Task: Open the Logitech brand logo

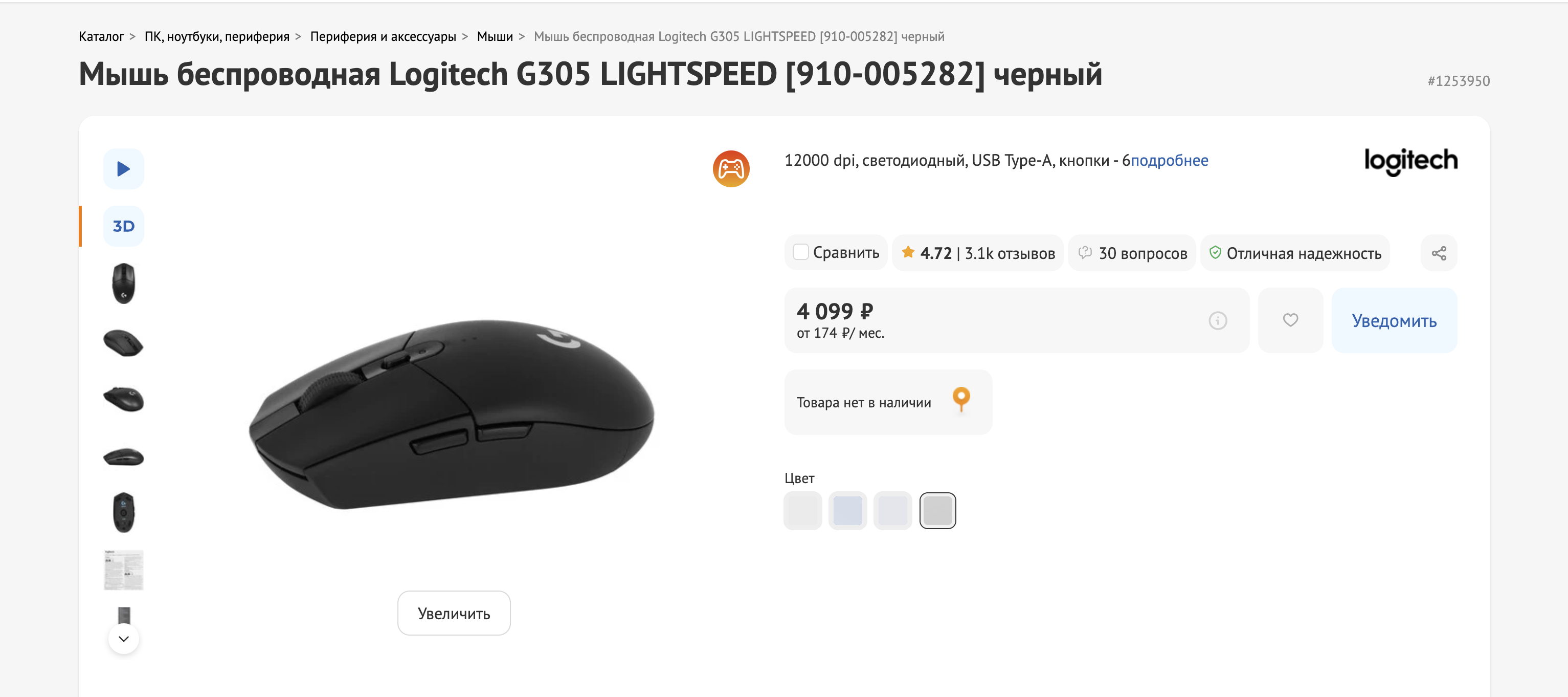Action: pos(1410,161)
